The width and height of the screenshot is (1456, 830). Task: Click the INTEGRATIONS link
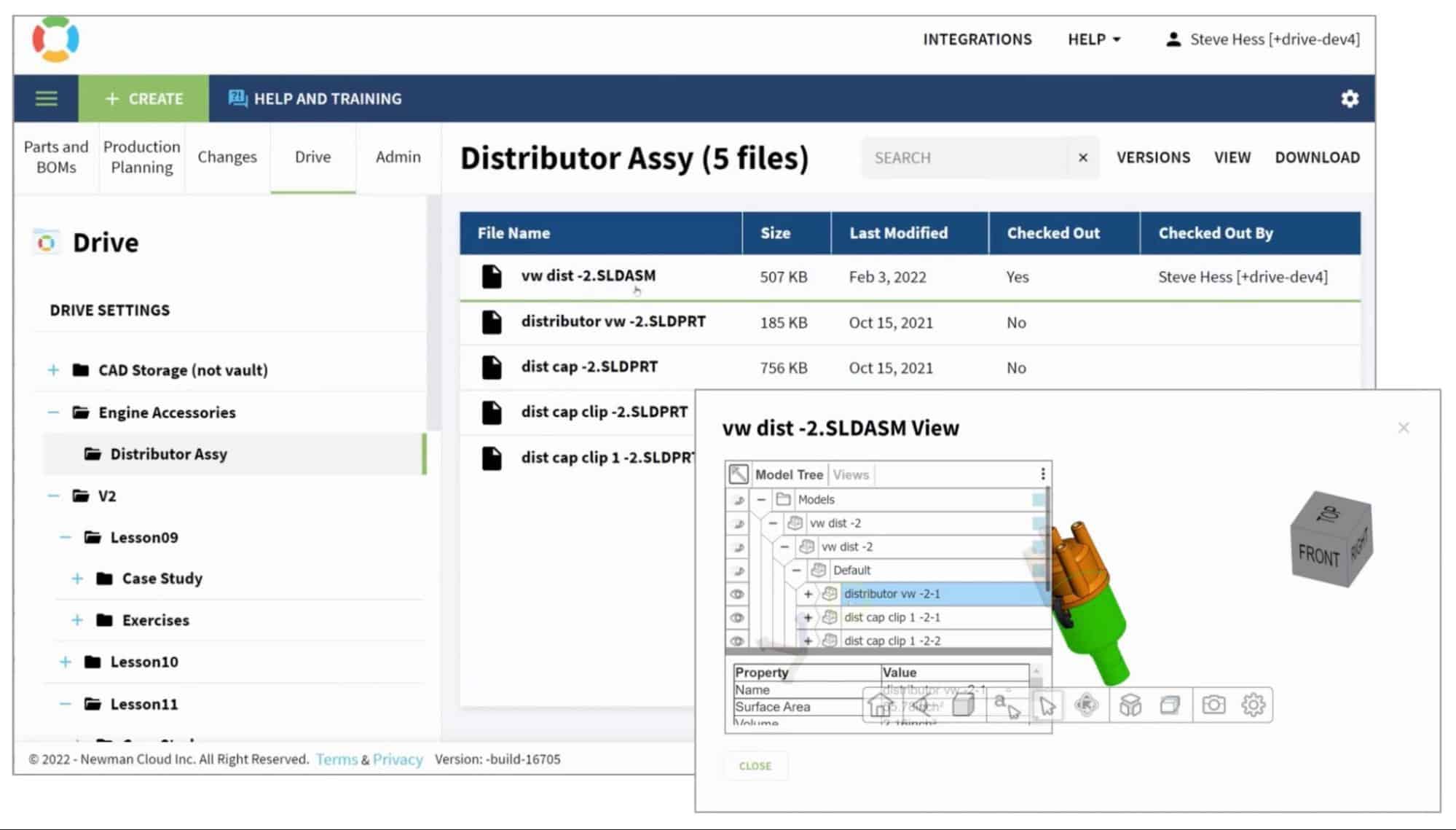pos(977,39)
